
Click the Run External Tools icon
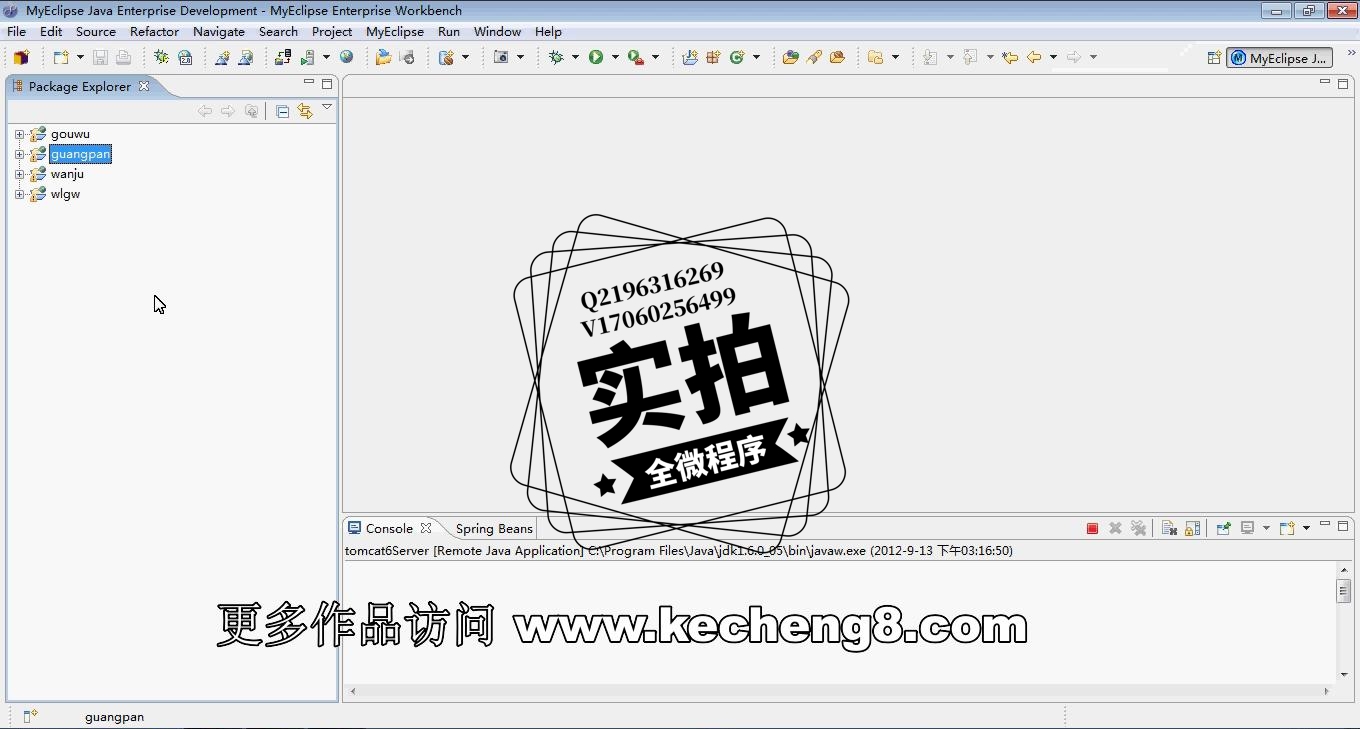tap(636, 57)
